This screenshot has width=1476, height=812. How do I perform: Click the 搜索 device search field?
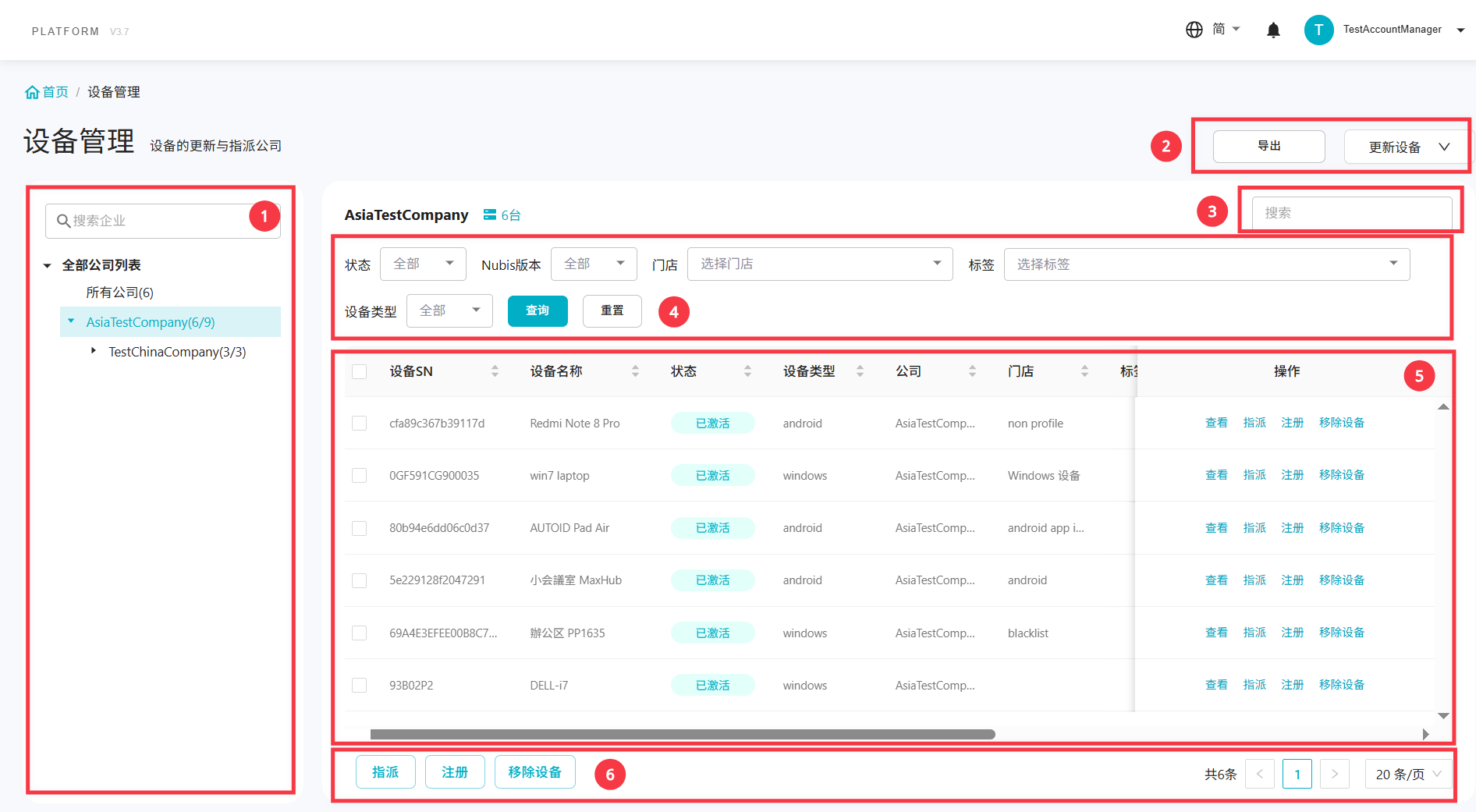coord(1352,213)
